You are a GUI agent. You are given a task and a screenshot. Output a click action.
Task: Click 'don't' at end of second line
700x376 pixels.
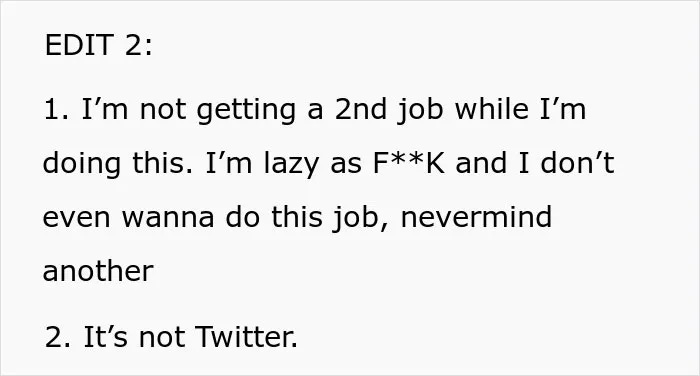(577, 163)
